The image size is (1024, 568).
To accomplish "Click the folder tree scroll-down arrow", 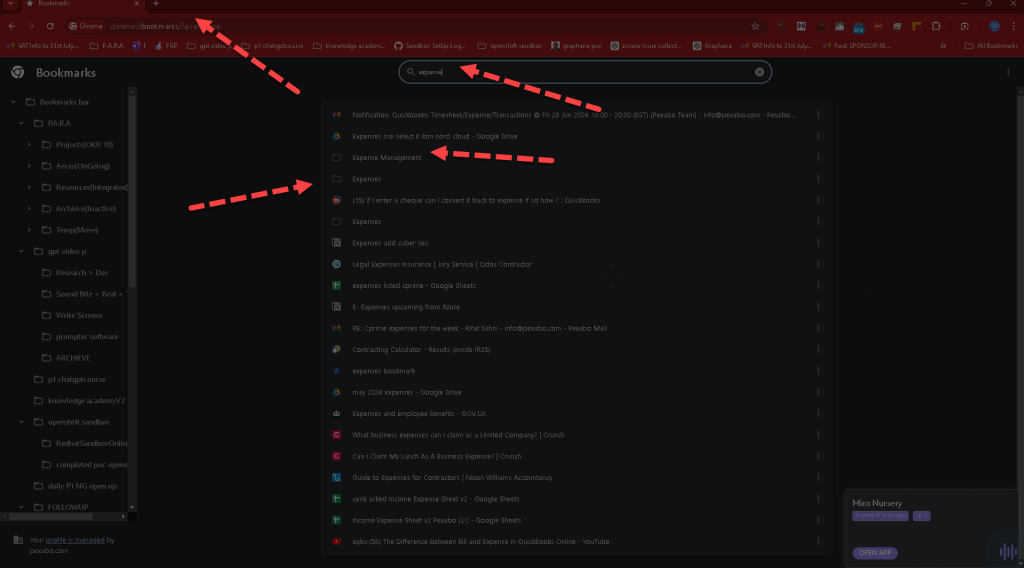I will [x=132, y=507].
